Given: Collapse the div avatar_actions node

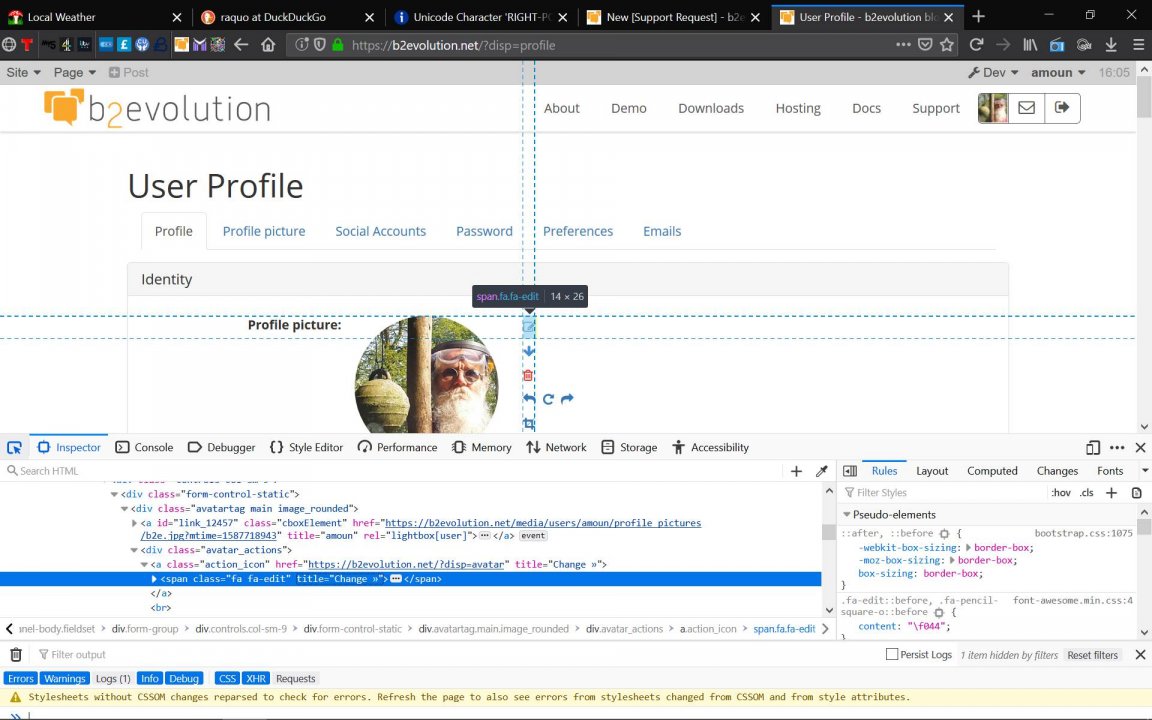Looking at the screenshot, I should point(134,550).
